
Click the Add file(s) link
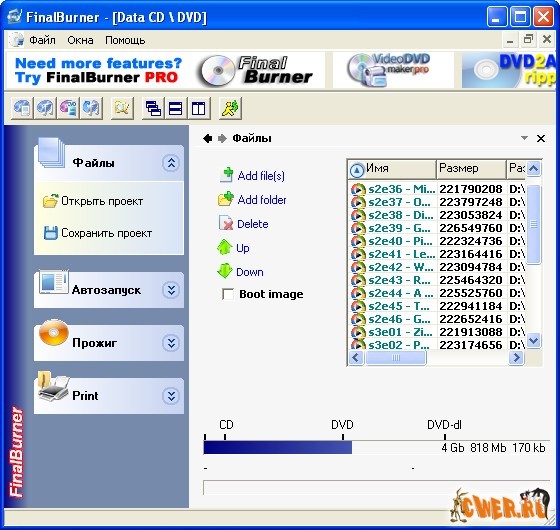[x=261, y=176]
